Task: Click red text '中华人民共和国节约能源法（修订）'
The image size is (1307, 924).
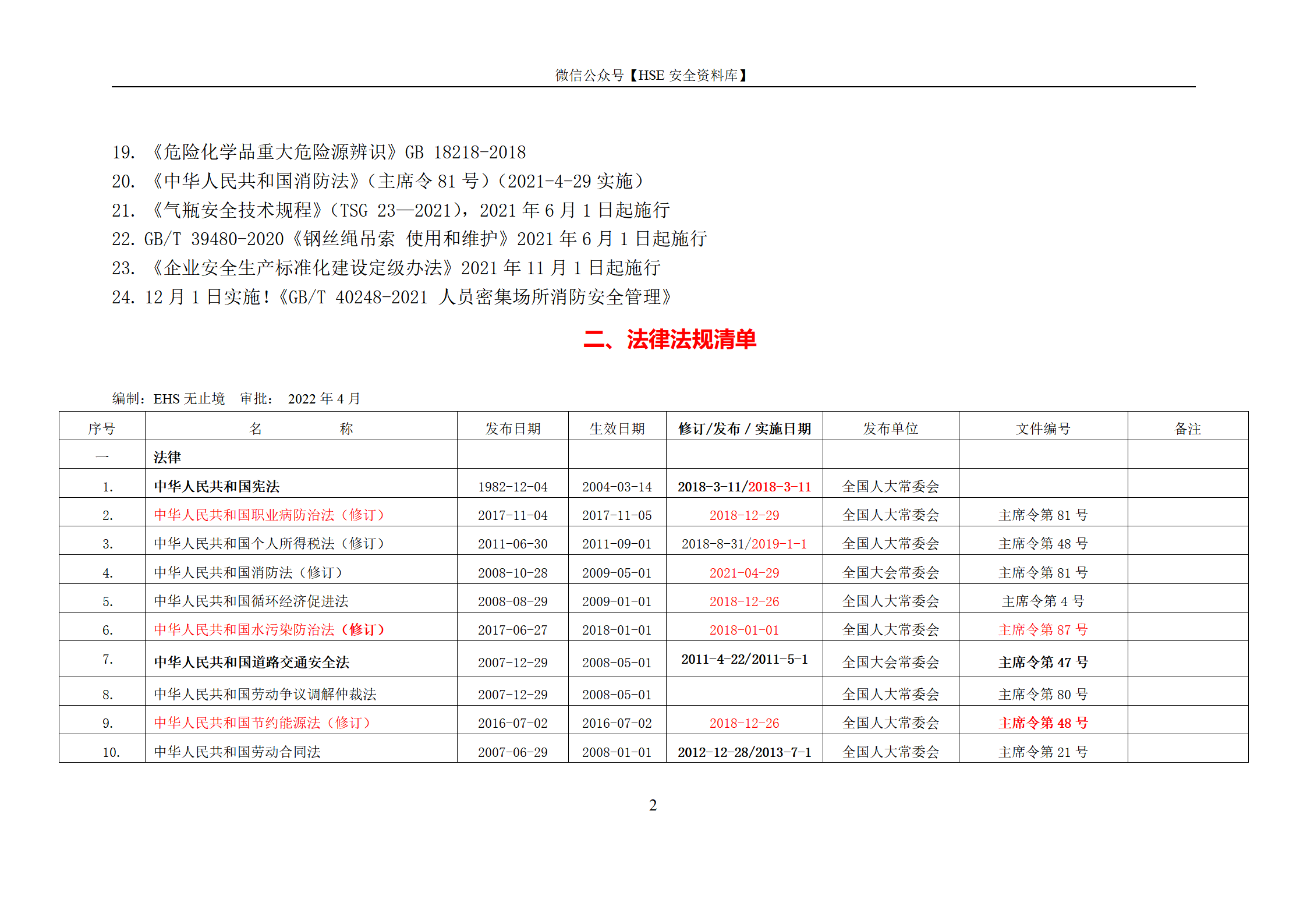Action: (x=262, y=723)
